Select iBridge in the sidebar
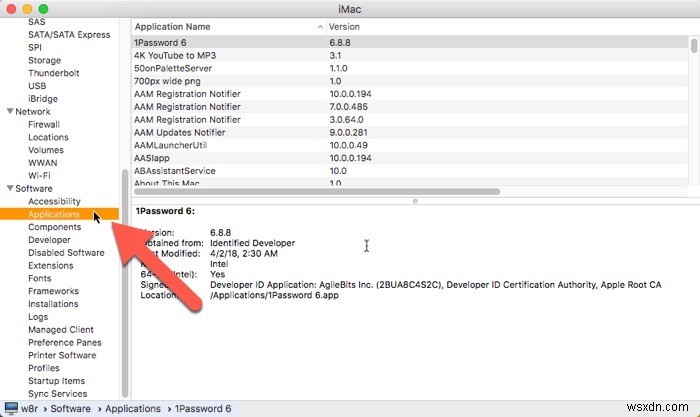Viewport: 700px width, 417px height. click(42, 99)
